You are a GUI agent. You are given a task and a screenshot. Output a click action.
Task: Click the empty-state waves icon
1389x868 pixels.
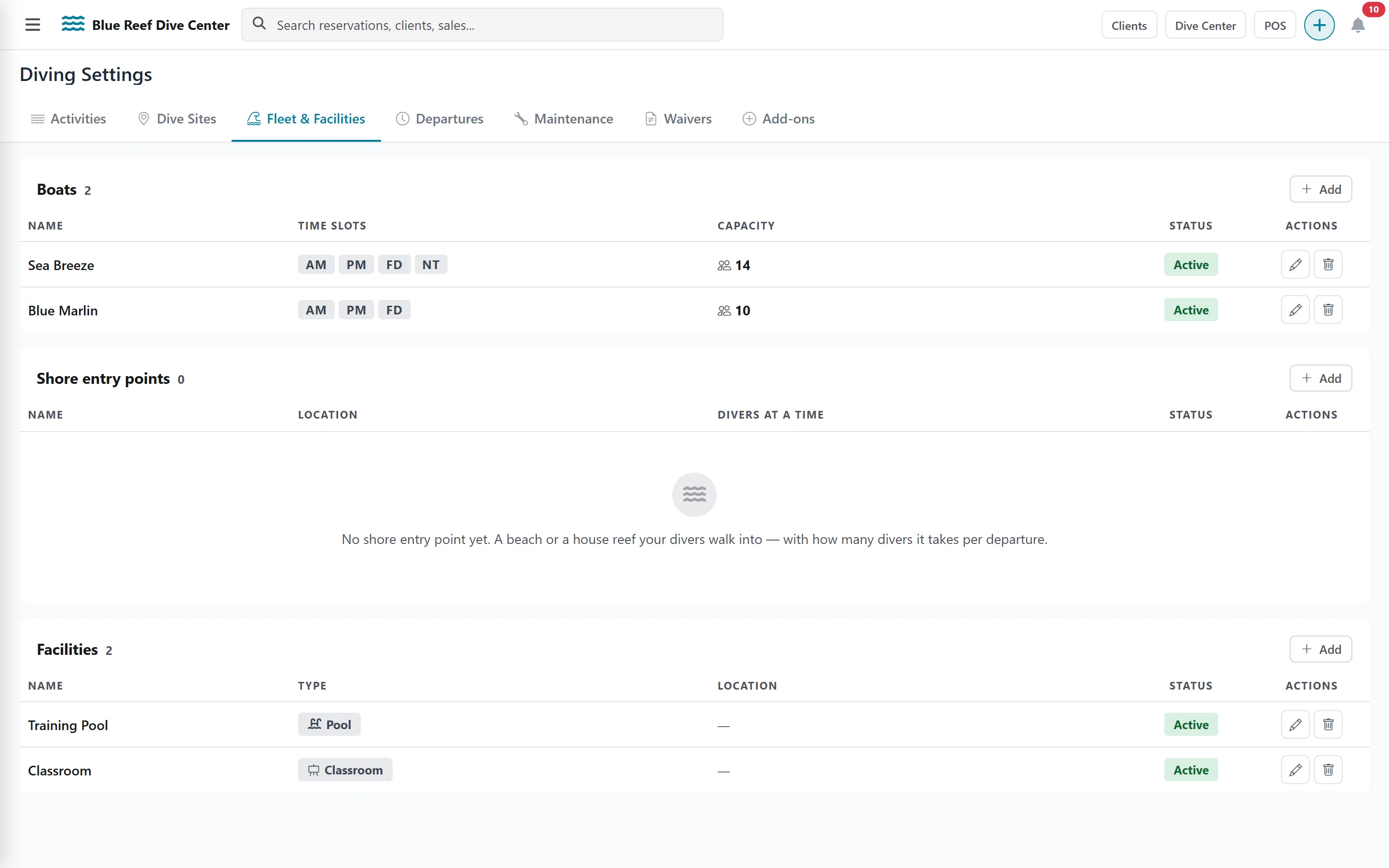[x=694, y=494]
